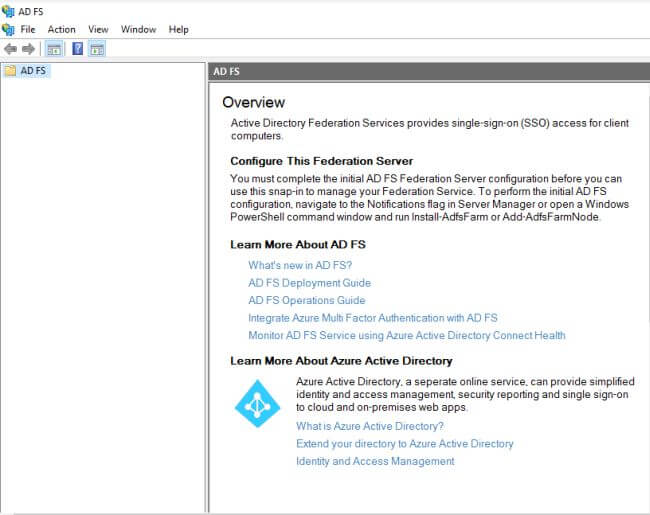The image size is (650, 515).
Task: Click Learn More About AD FS heading
Action: 298,244
